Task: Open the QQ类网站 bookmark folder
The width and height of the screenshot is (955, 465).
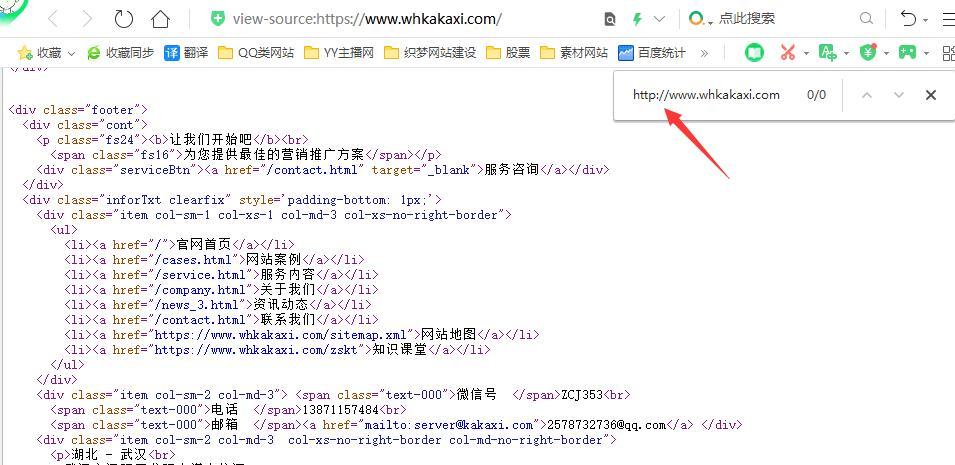Action: tap(256, 53)
